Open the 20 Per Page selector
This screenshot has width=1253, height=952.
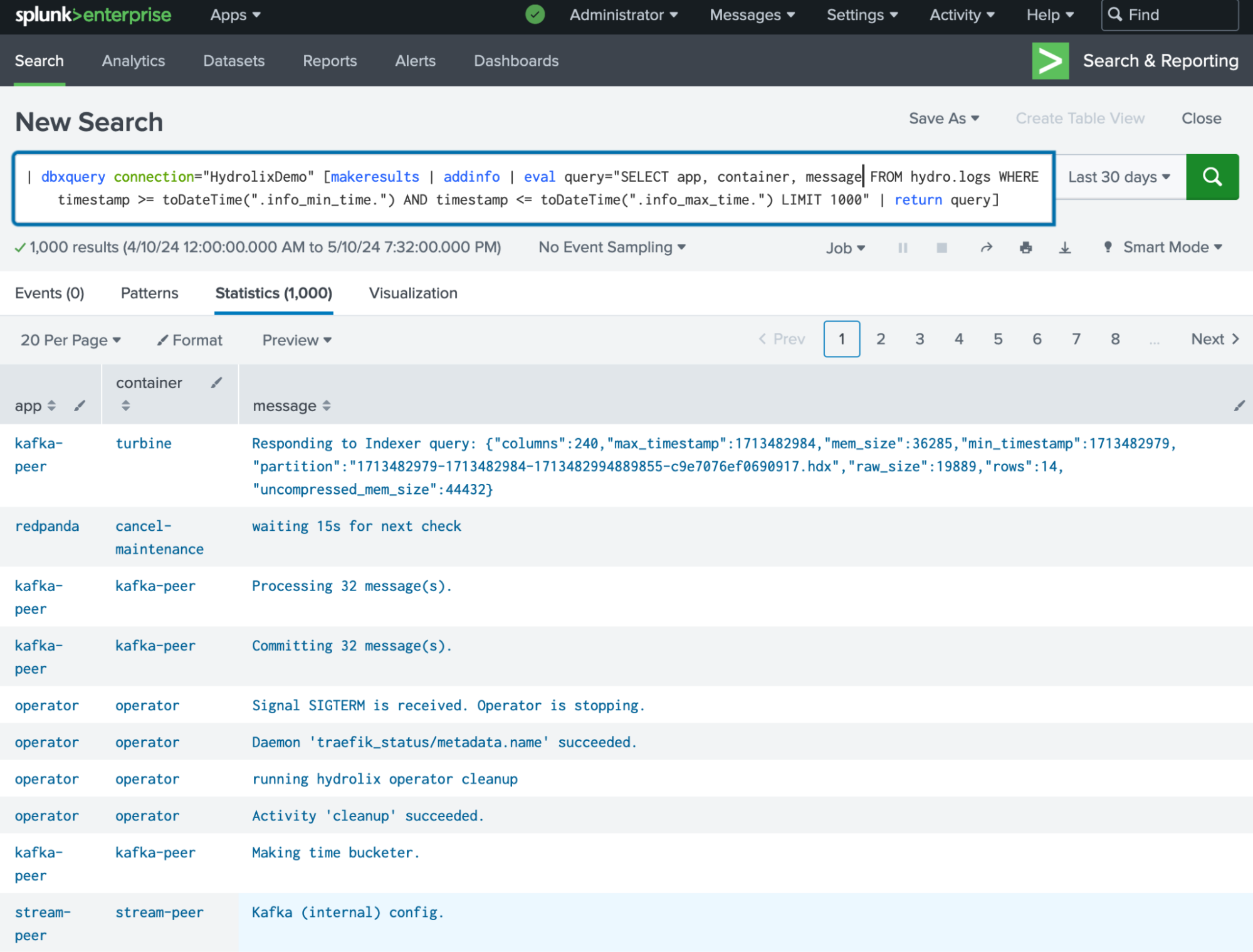(70, 340)
